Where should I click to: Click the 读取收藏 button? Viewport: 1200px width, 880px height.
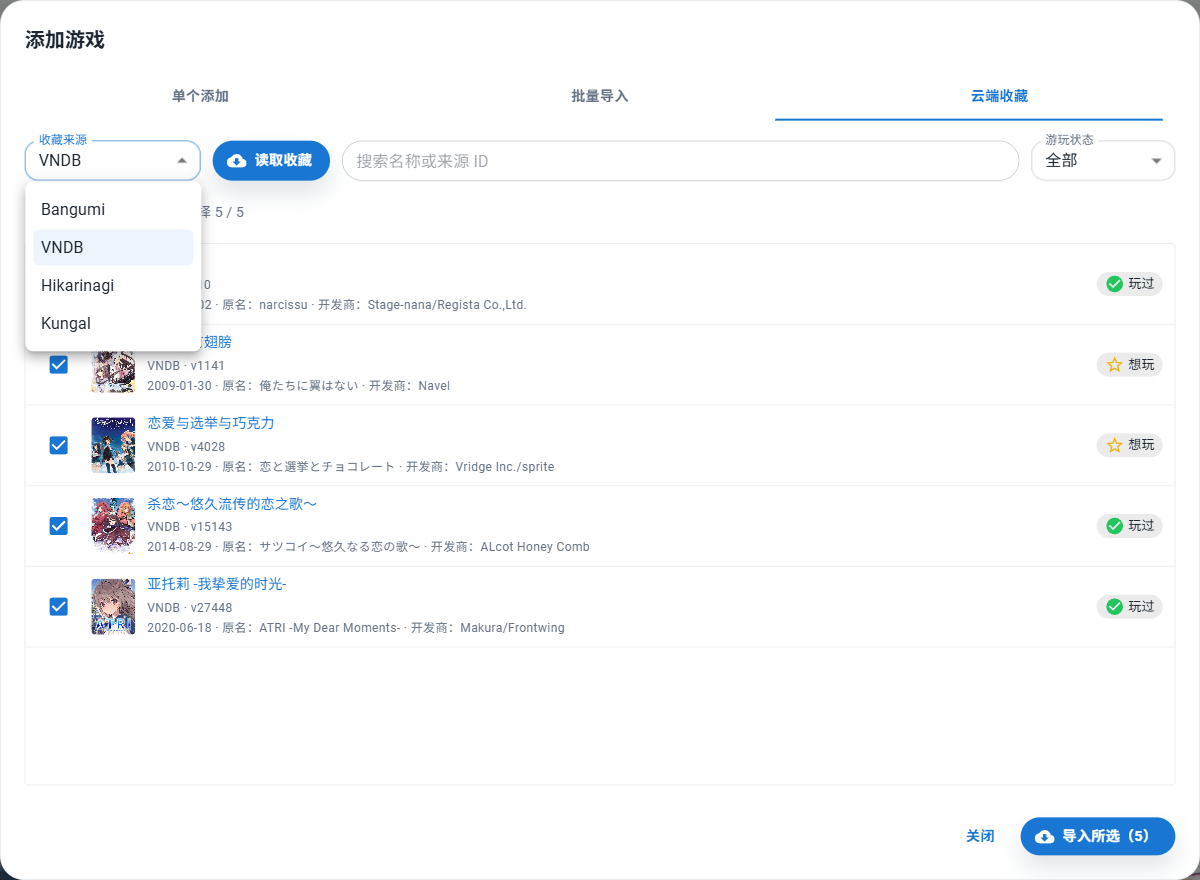click(x=271, y=161)
